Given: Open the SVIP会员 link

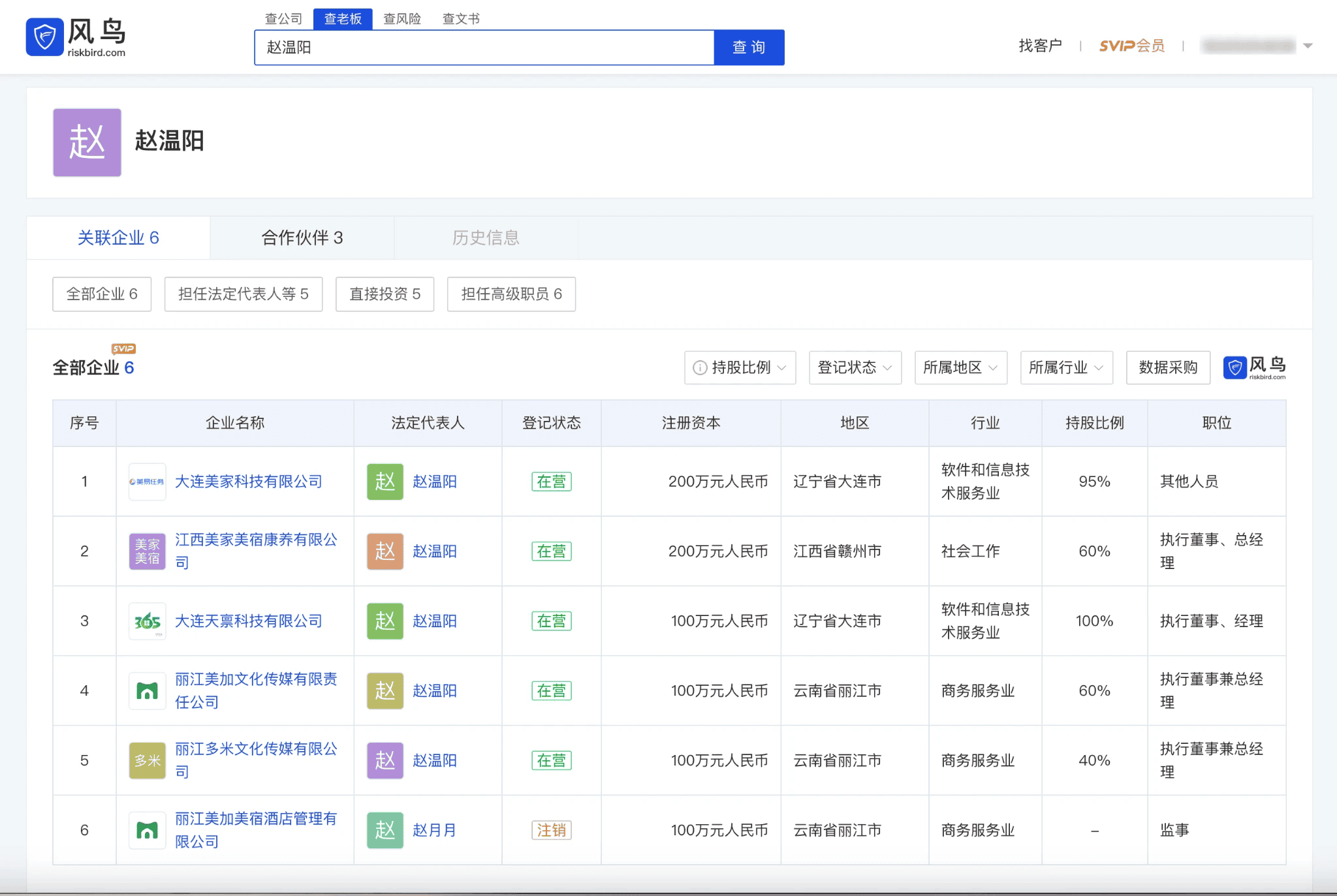Looking at the screenshot, I should pyautogui.click(x=1132, y=46).
